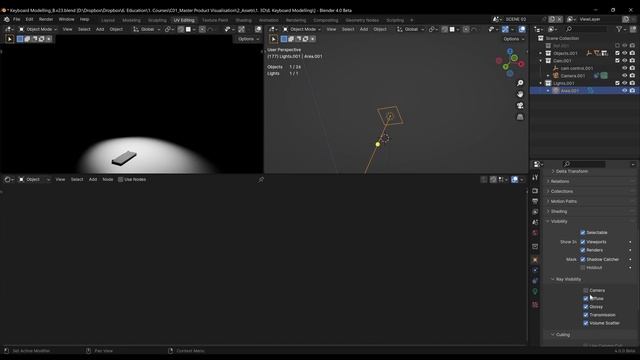This screenshot has height=360, width=640.
Task: Collapse the Ray Visibility subpanel
Action: click(x=568, y=279)
